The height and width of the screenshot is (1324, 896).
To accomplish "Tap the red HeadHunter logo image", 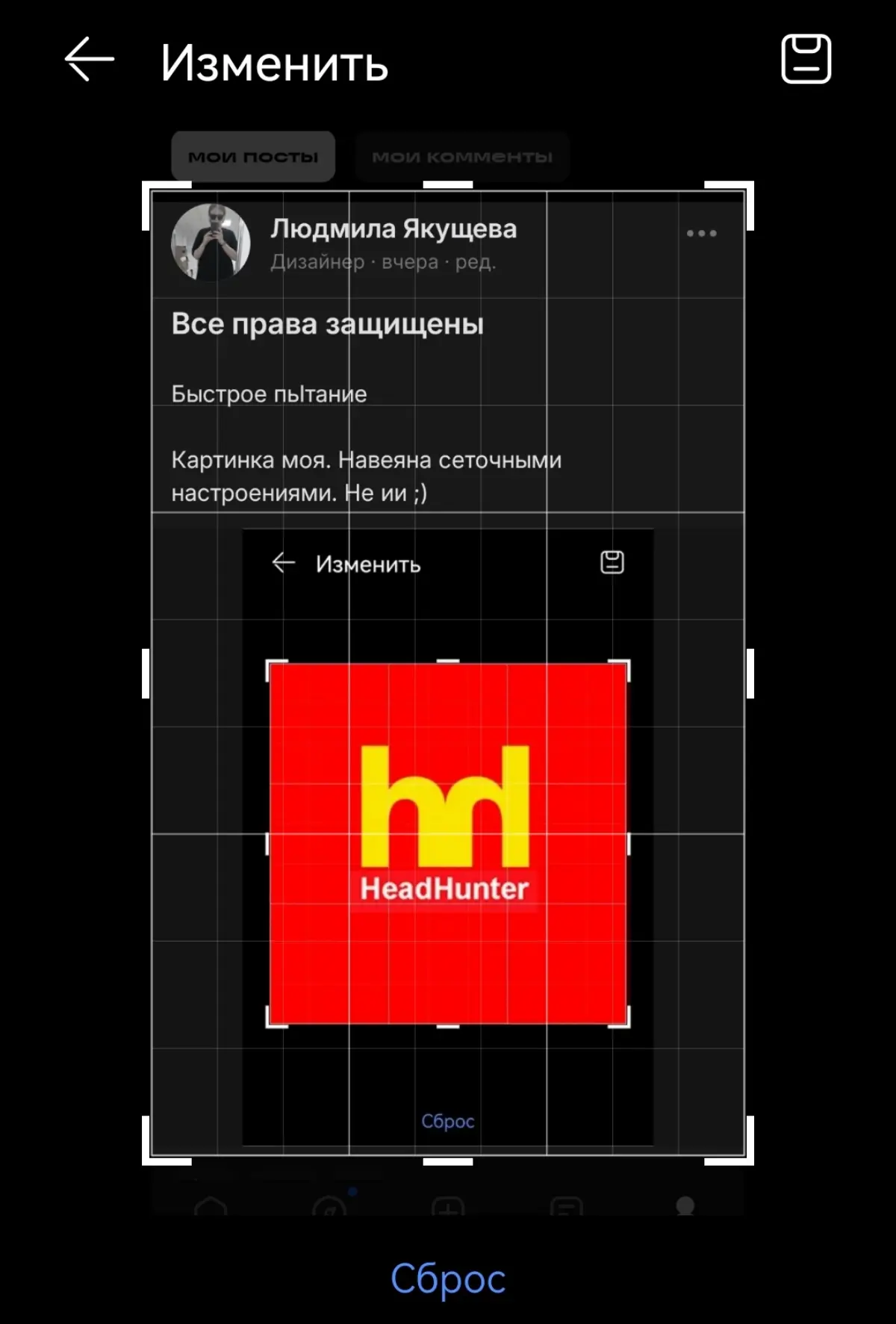I will click(448, 844).
